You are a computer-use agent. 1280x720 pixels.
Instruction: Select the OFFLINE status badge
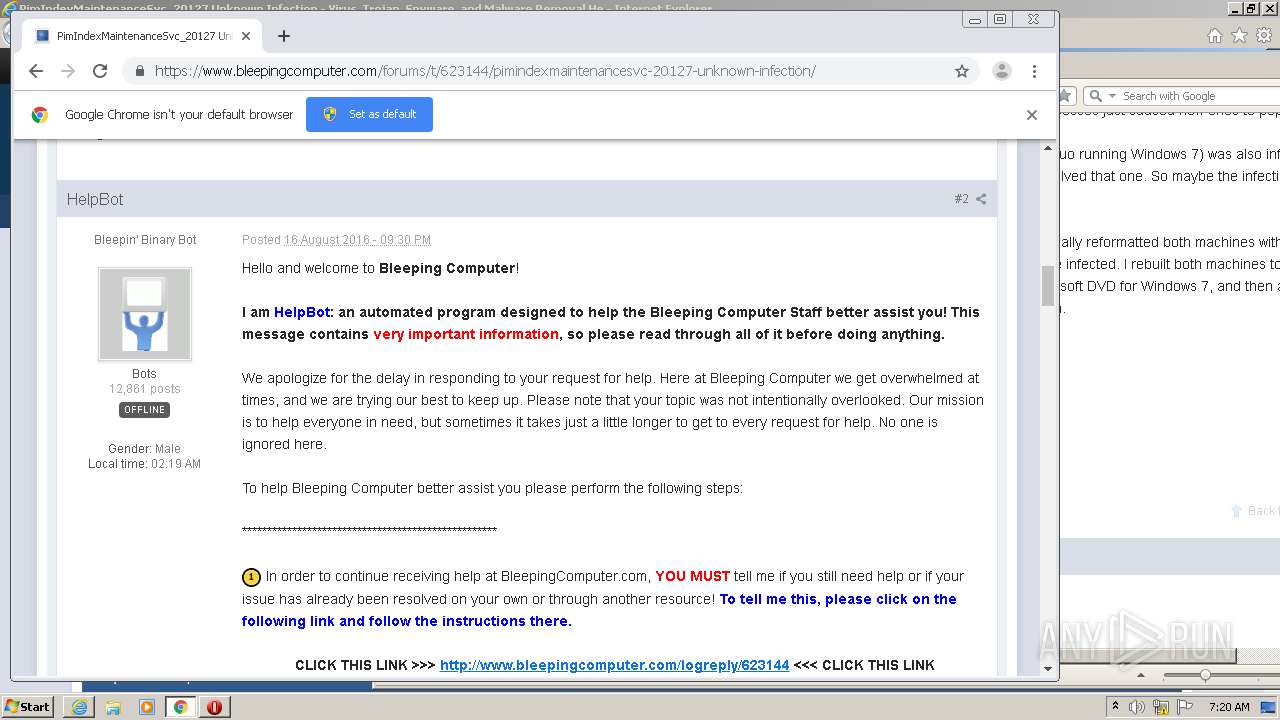[145, 410]
